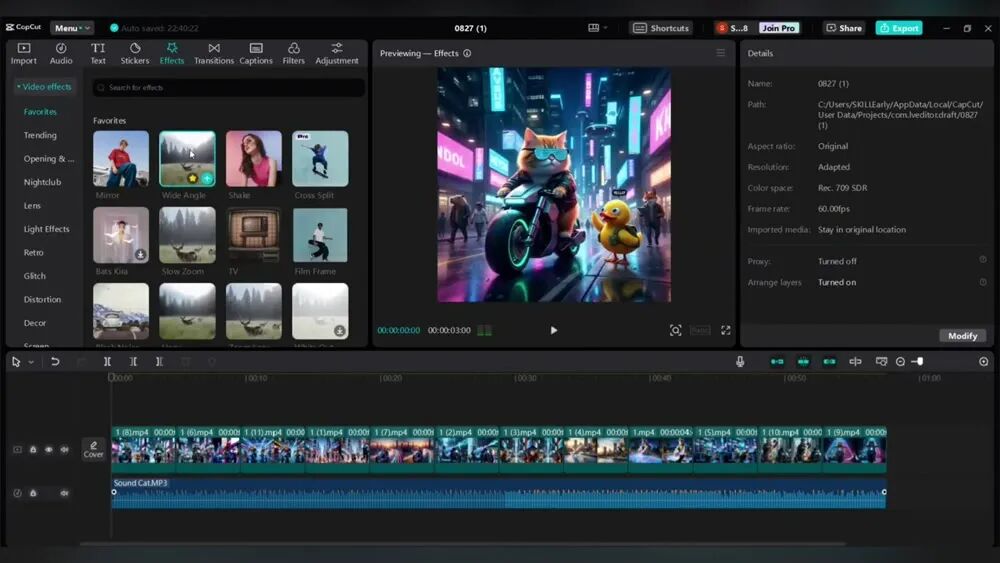The image size is (1000, 563).
Task: Click the Export button
Action: click(898, 28)
